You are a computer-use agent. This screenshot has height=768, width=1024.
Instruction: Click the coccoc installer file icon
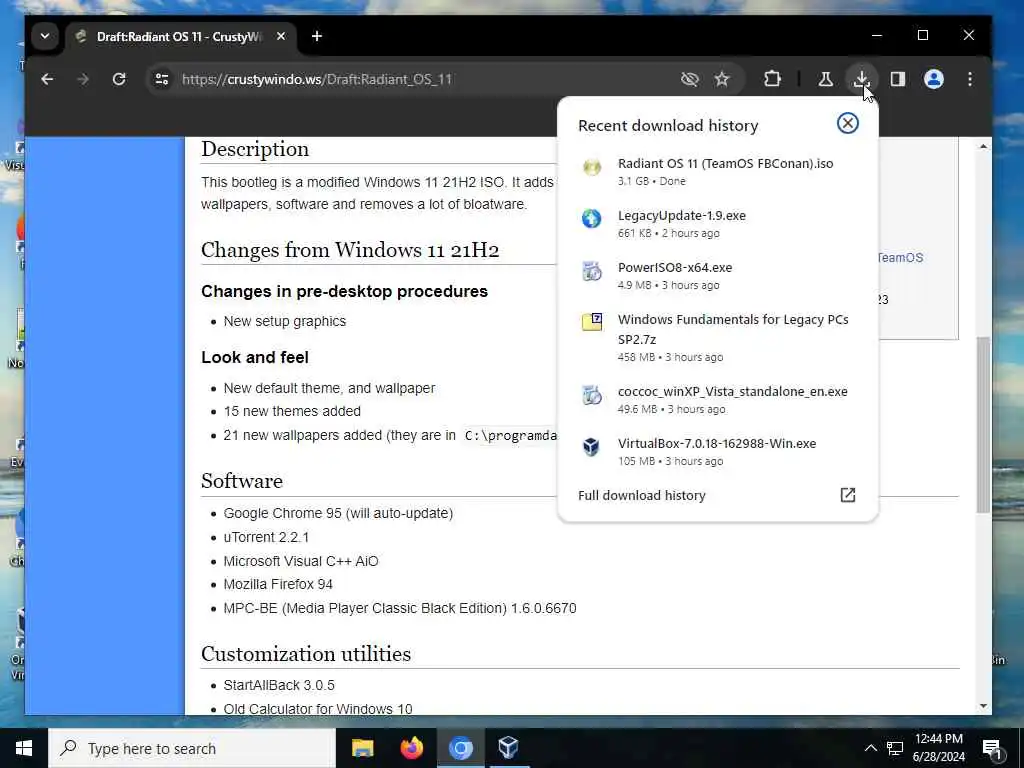click(x=592, y=394)
